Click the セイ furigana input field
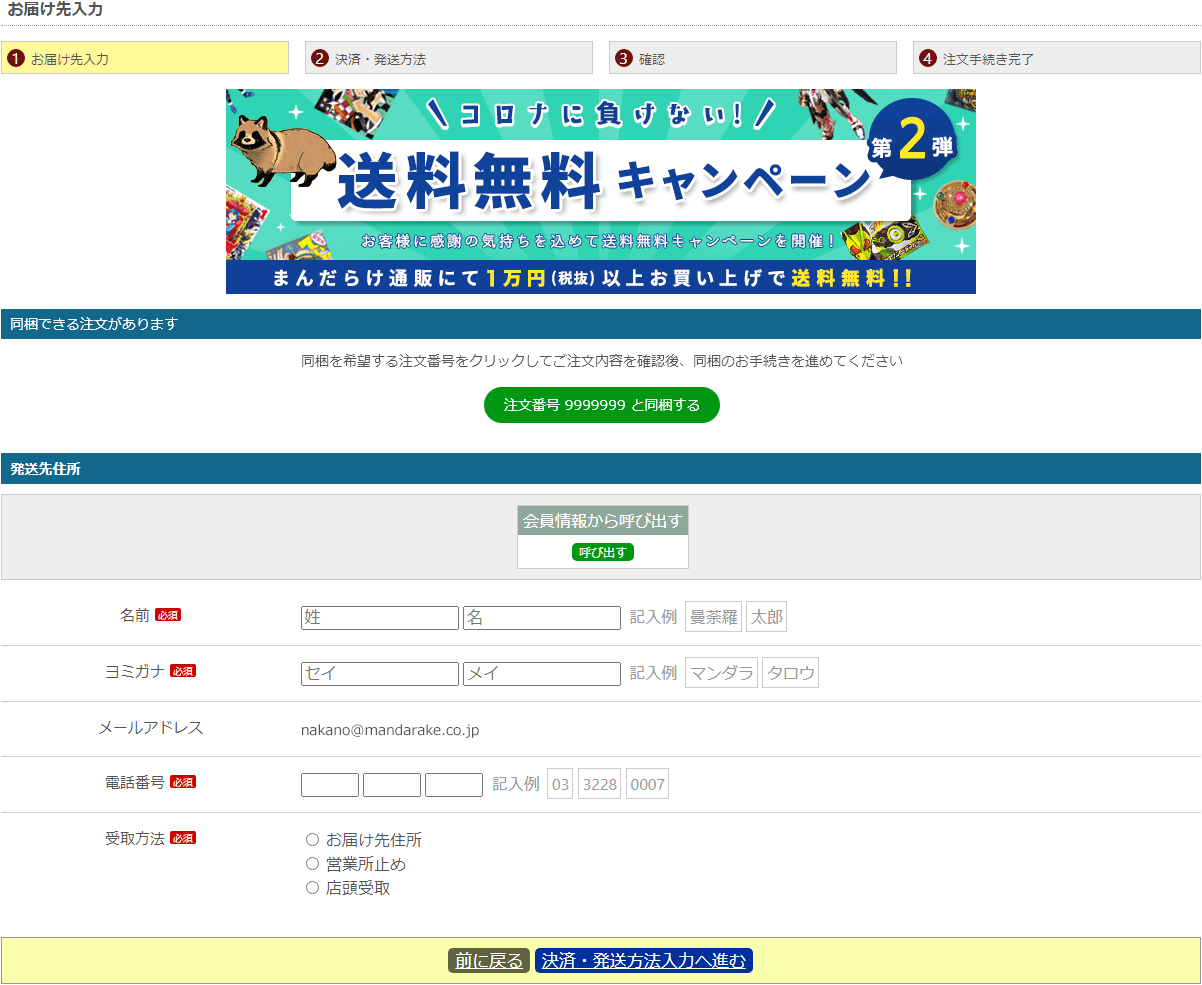 click(379, 674)
